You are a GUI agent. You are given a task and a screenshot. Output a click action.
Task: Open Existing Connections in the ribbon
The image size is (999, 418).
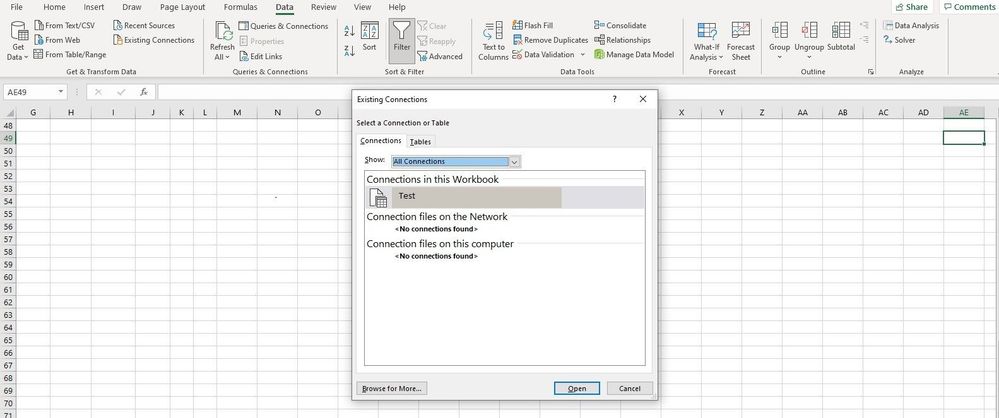154,40
